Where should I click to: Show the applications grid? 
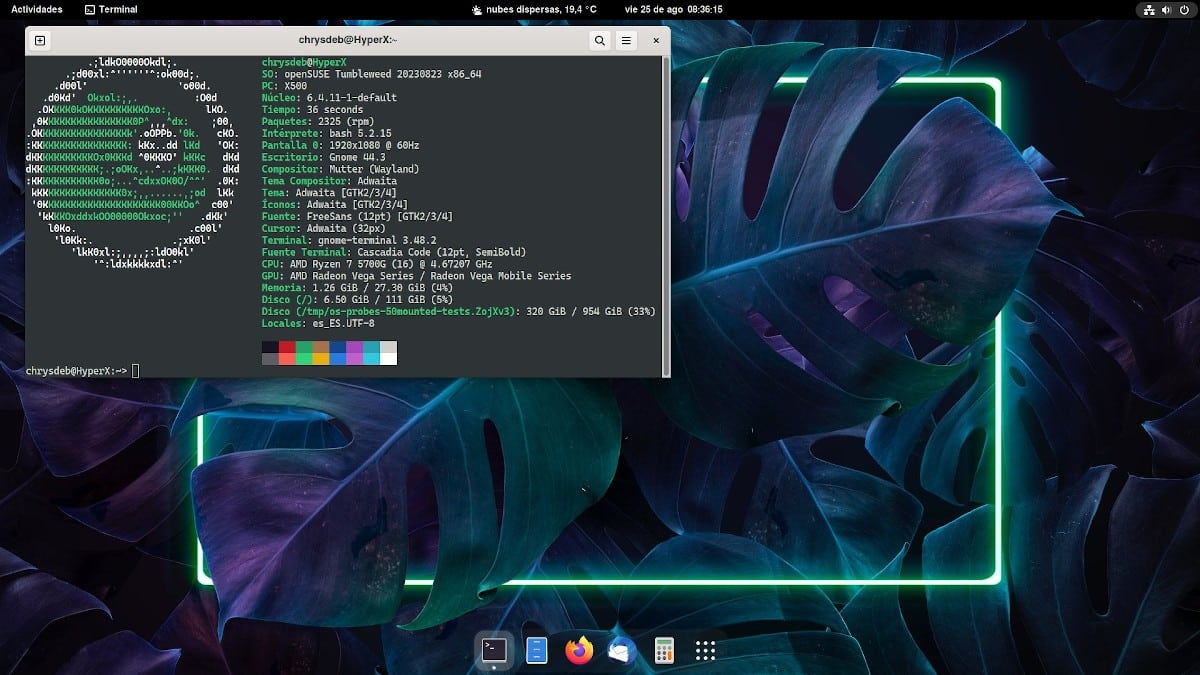tap(705, 651)
